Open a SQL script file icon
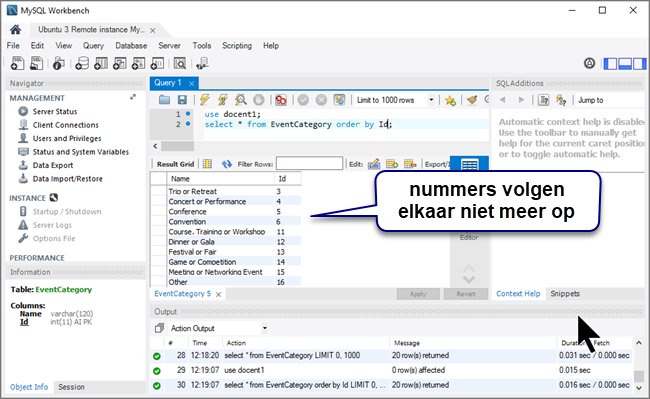Viewport: 650px width, 399px height. click(36, 63)
